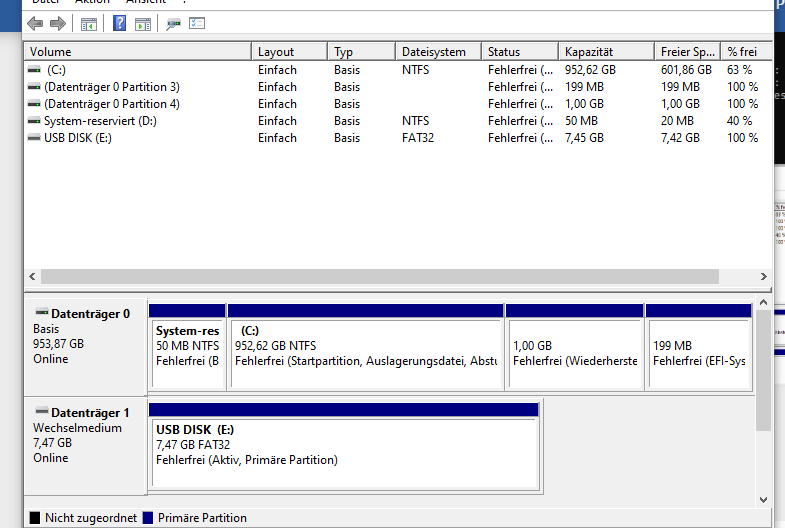Click the "601,86 GB" free space cell
The height and width of the screenshot is (528, 785).
coord(686,70)
